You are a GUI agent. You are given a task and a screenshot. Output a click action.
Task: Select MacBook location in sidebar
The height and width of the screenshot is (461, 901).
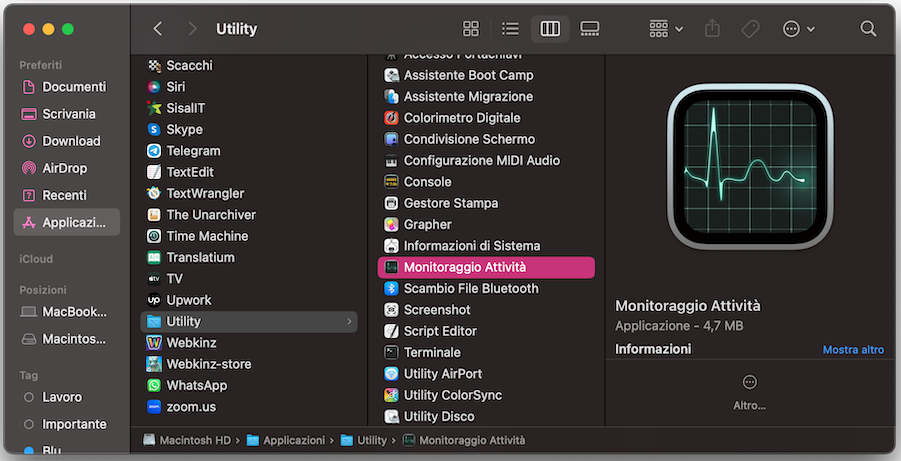[x=67, y=312]
